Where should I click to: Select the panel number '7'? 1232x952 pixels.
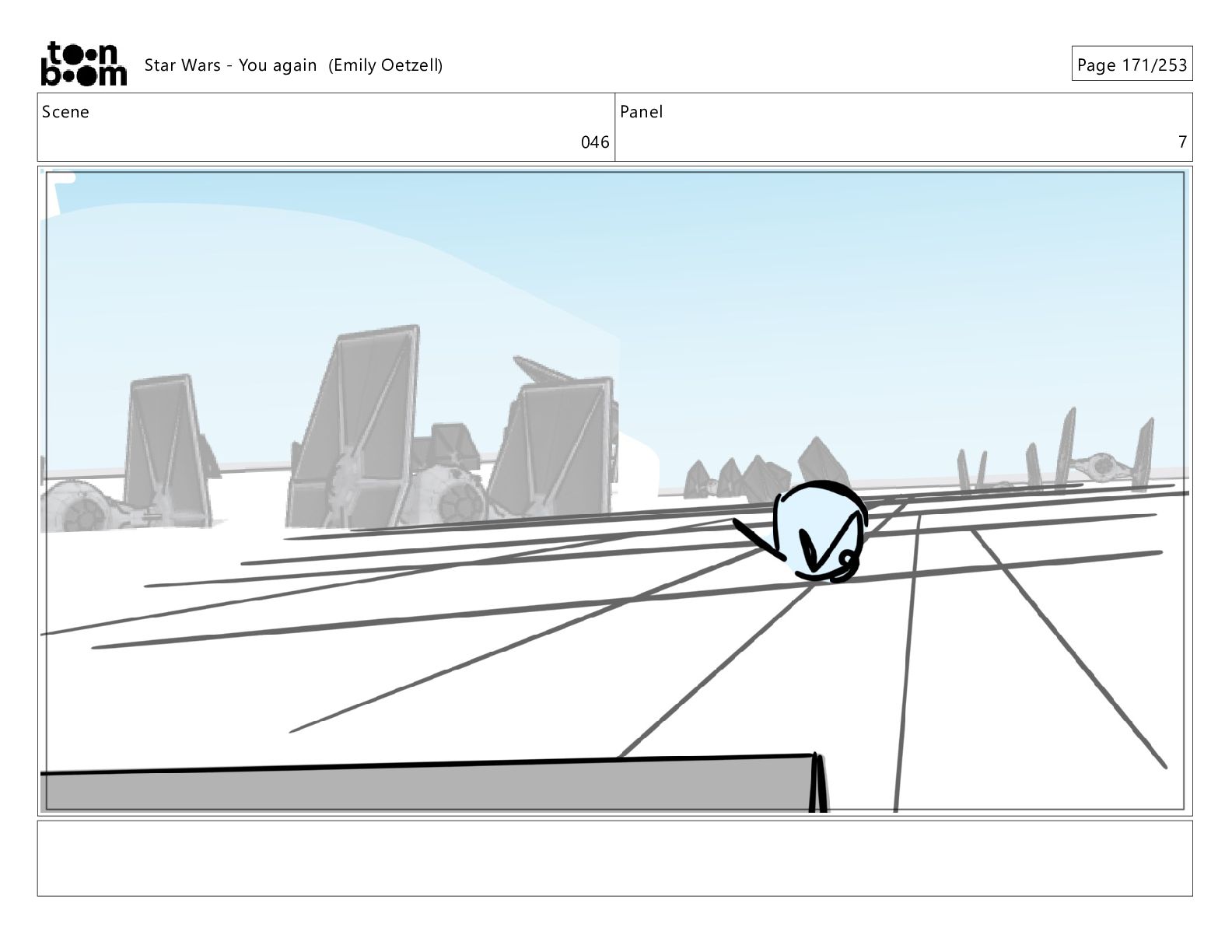(1182, 142)
